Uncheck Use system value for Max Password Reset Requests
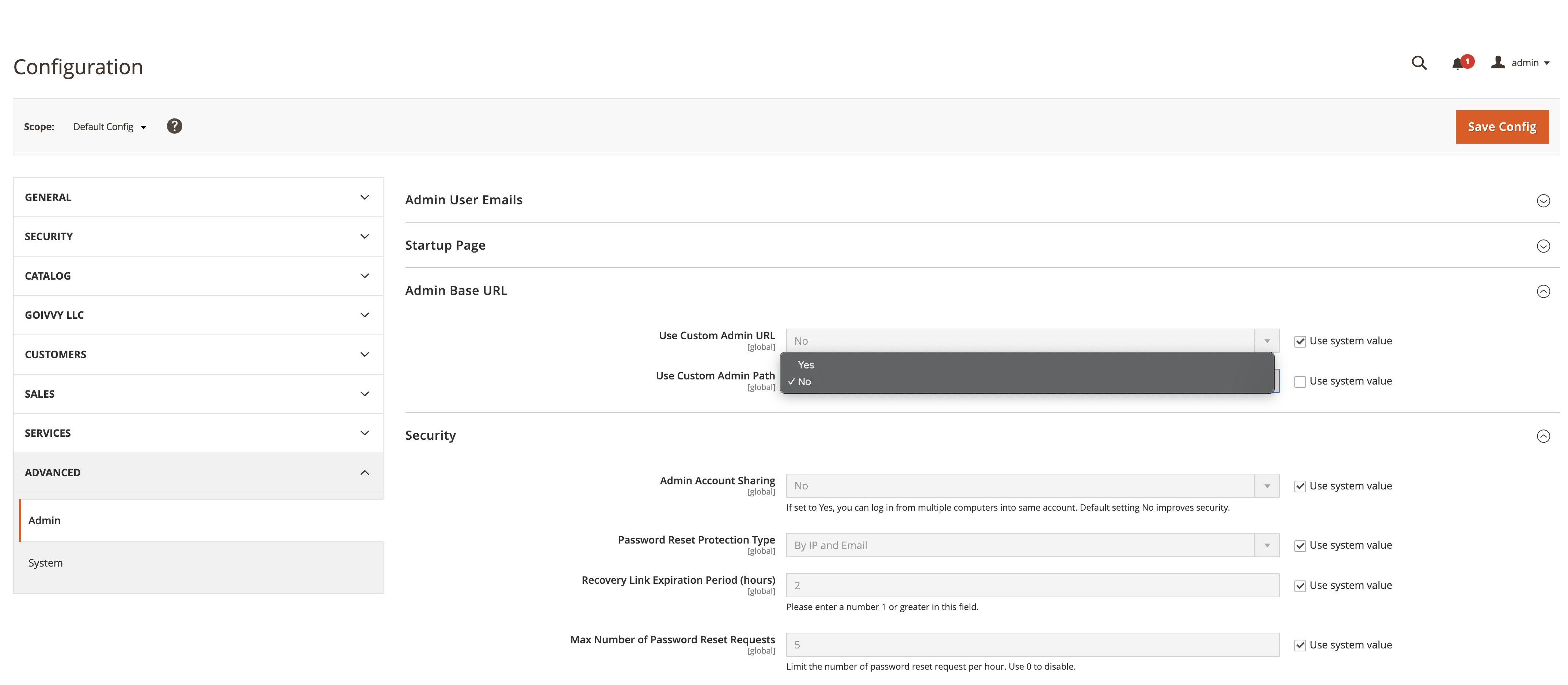This screenshot has width=1568, height=685. (x=1301, y=645)
